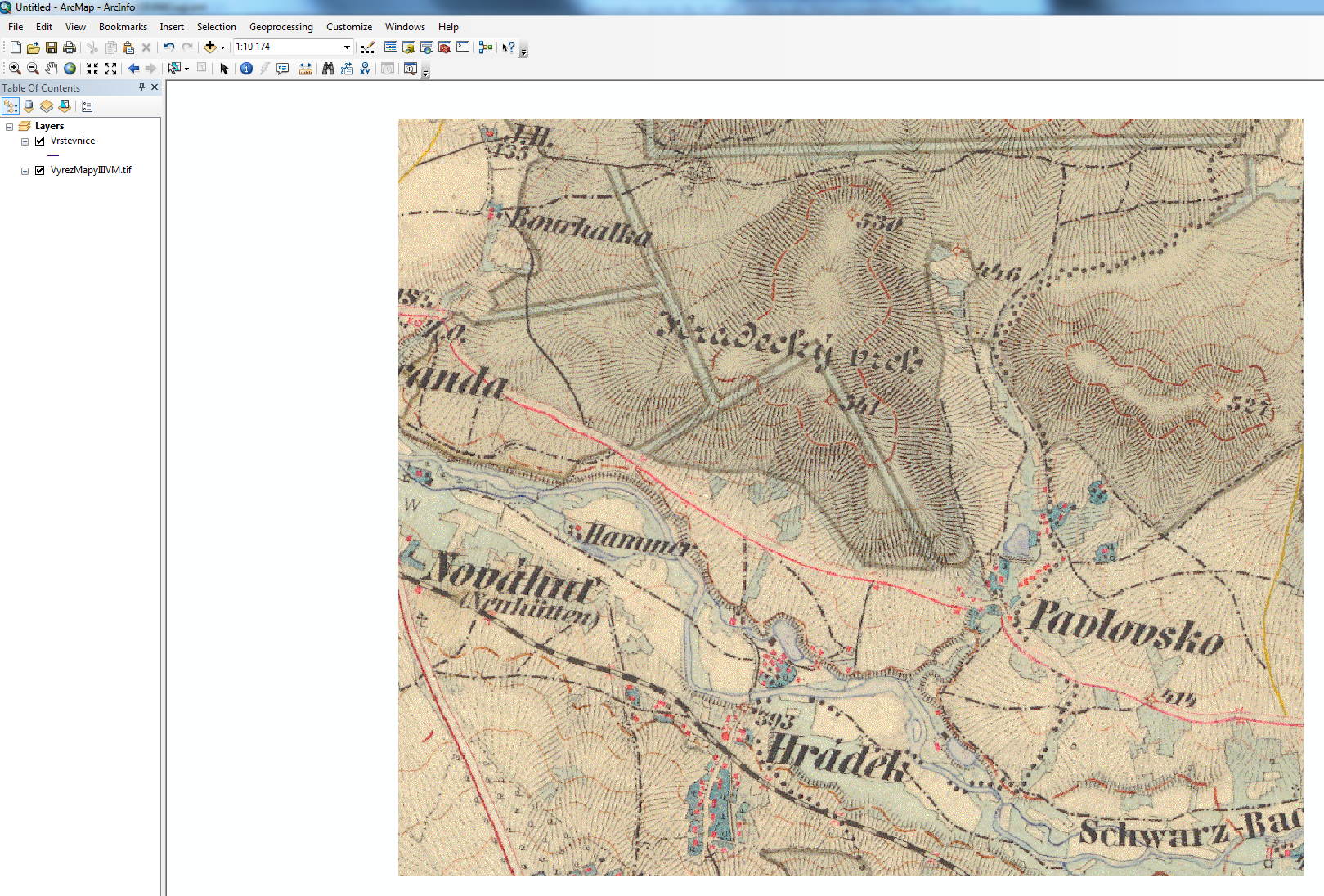Open the Geoprocessing menu
The width and height of the screenshot is (1324, 896).
[281, 27]
